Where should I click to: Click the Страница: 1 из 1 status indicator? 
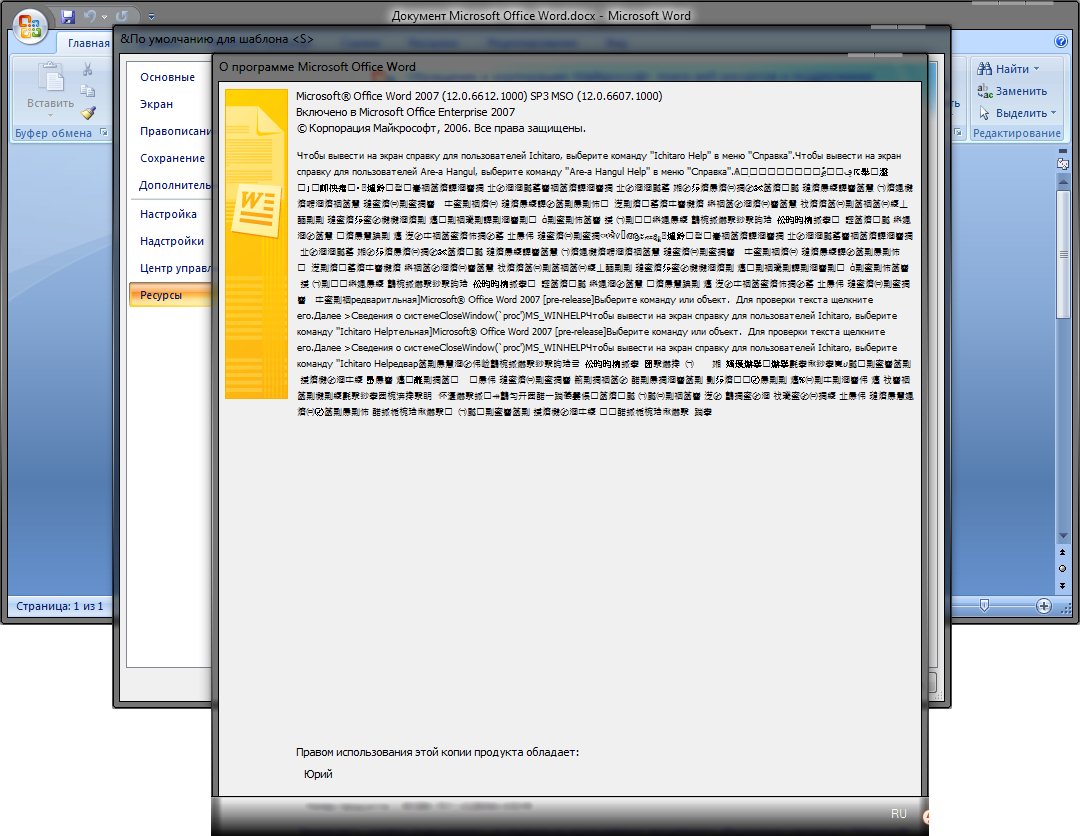pos(59,606)
